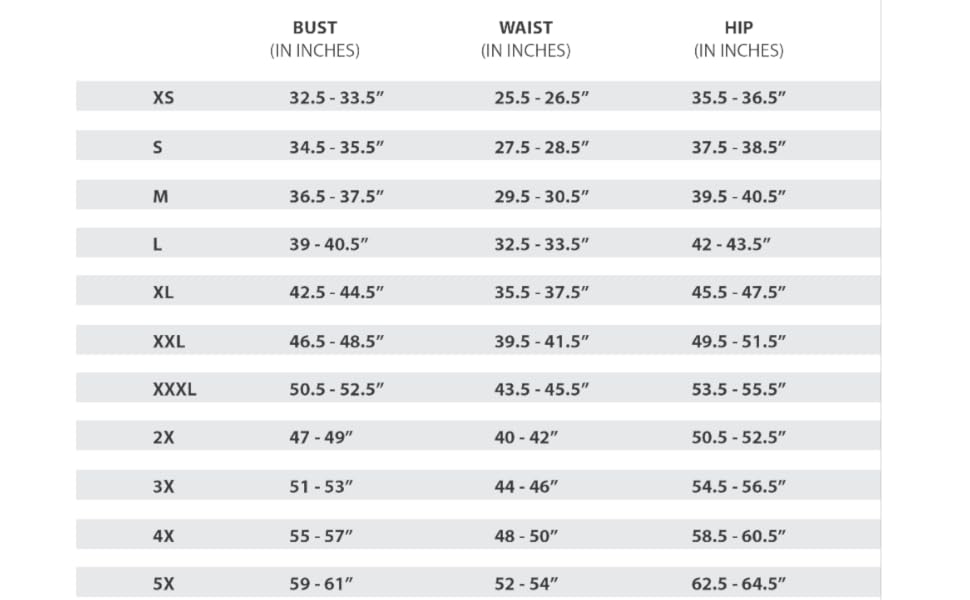This screenshot has width=970, height=600.
Task: Click the WAIST column header
Action: (x=525, y=28)
